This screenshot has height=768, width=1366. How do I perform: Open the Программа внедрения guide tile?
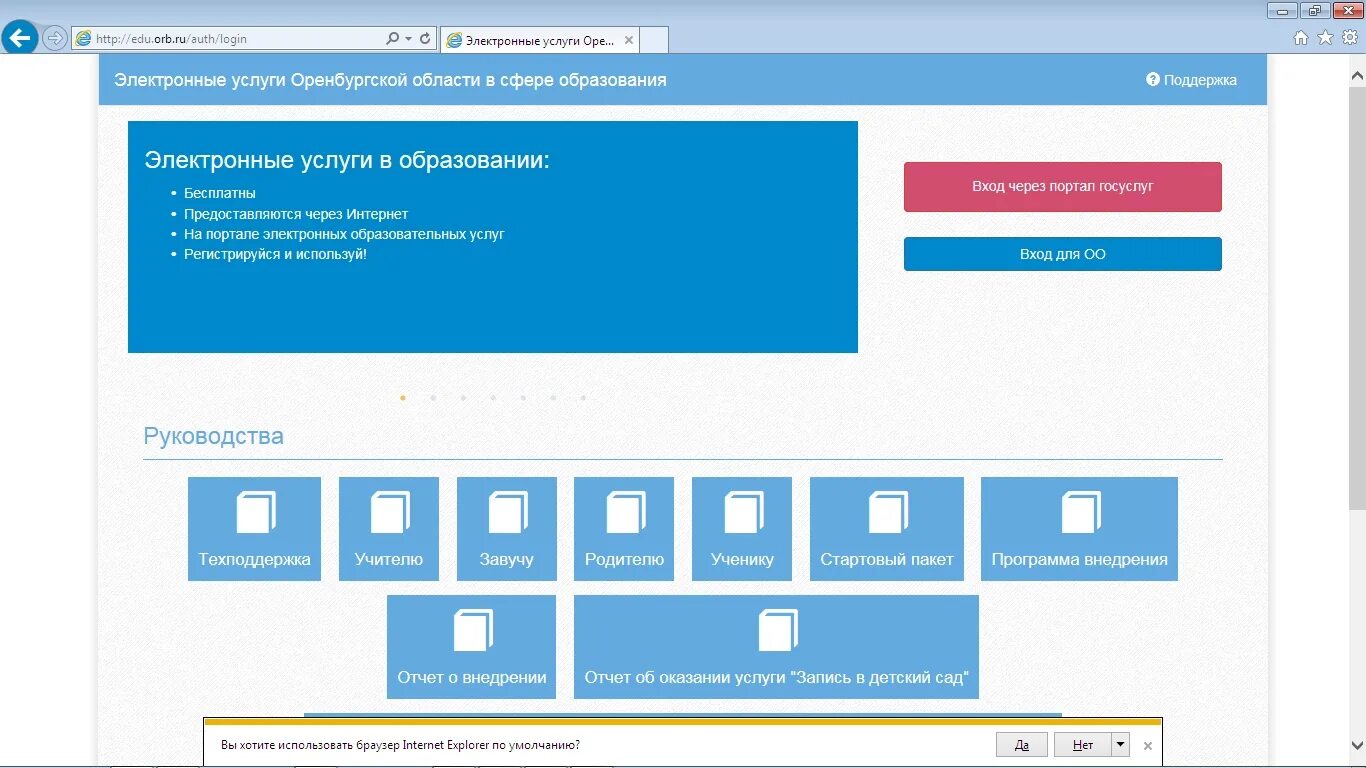click(1079, 529)
